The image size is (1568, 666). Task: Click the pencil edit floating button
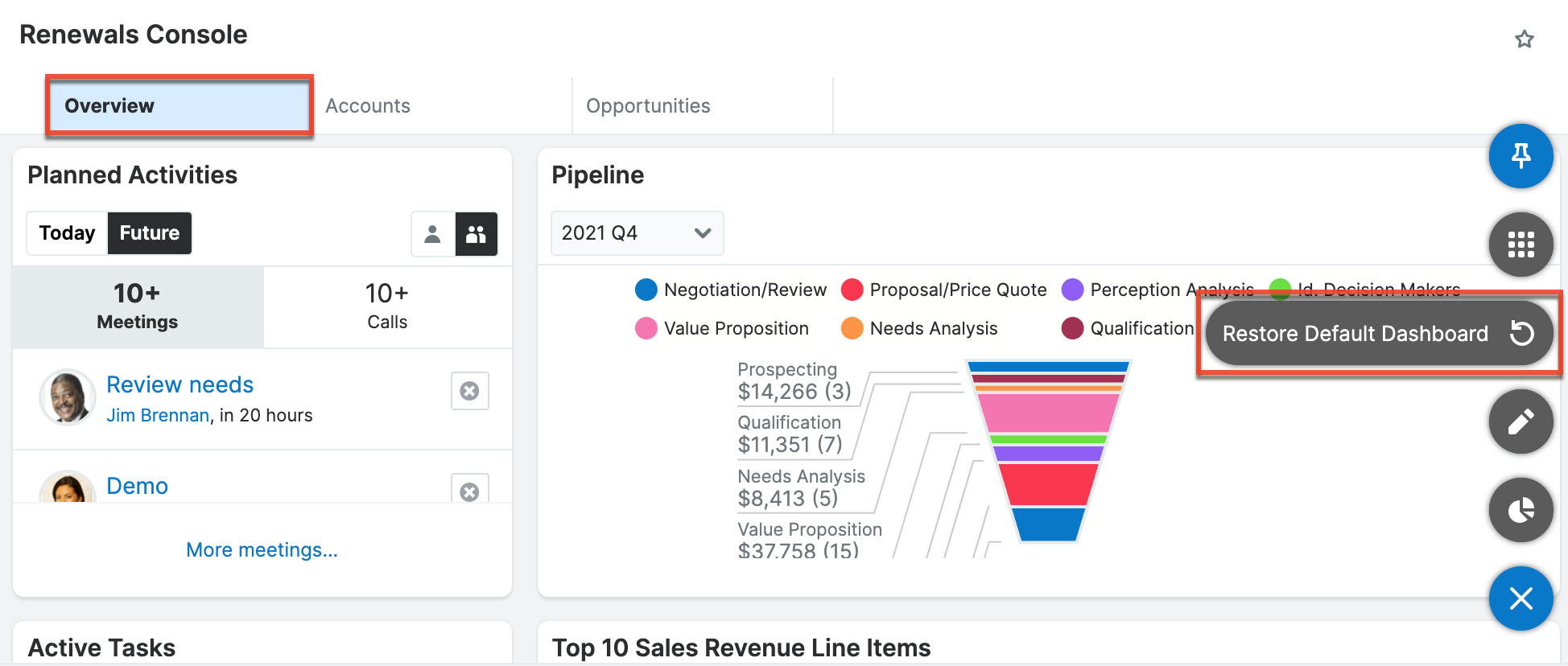pos(1521,421)
